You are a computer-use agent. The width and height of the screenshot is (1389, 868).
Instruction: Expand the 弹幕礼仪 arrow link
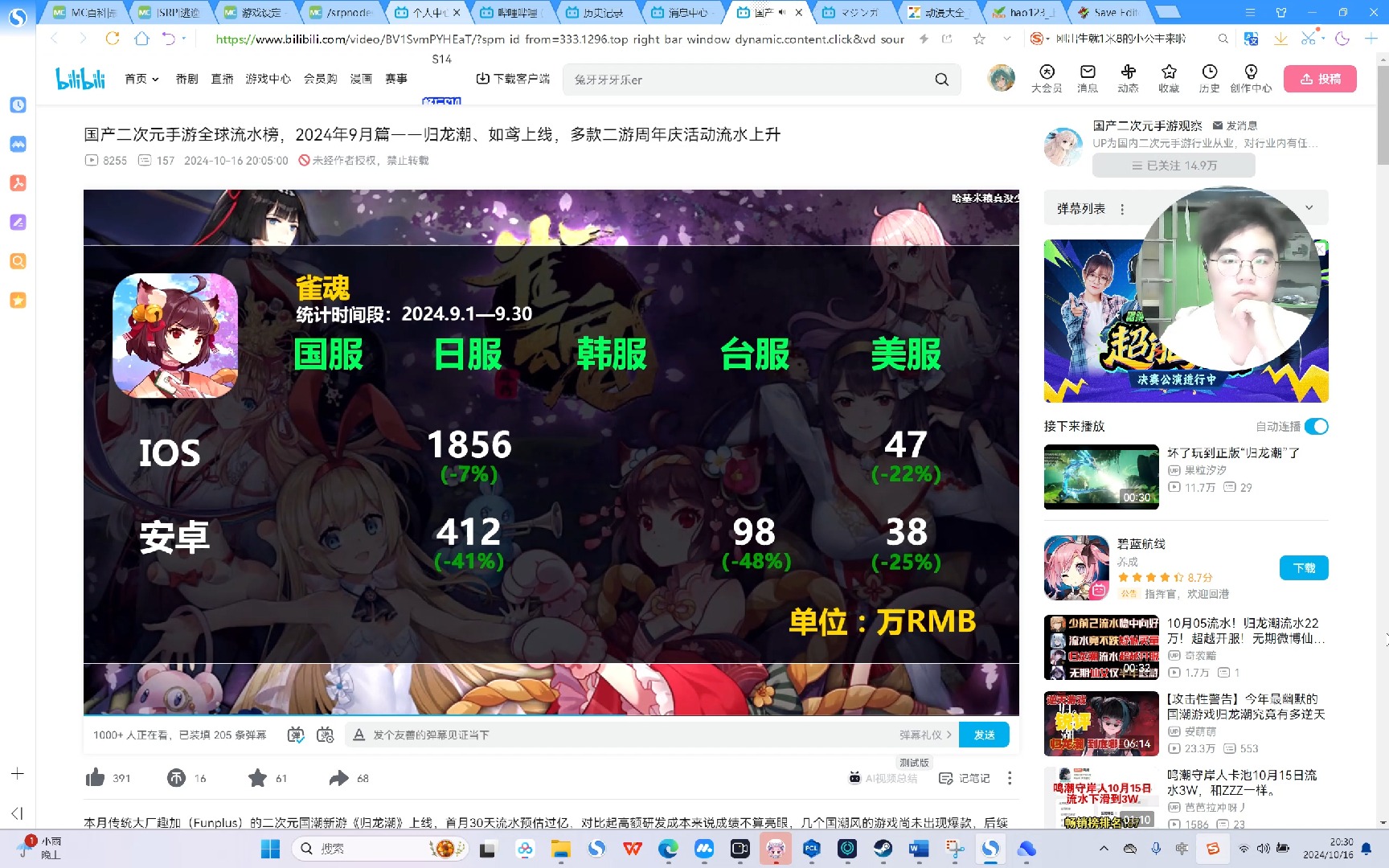click(x=925, y=735)
